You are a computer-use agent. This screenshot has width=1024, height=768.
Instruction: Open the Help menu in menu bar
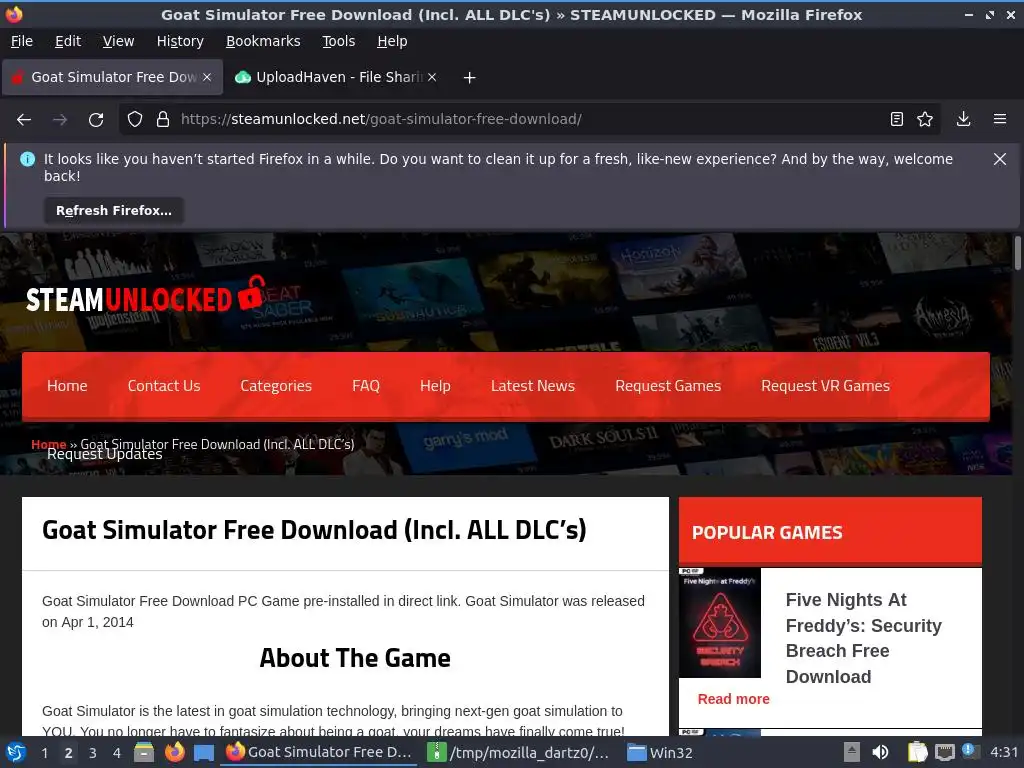(x=392, y=41)
